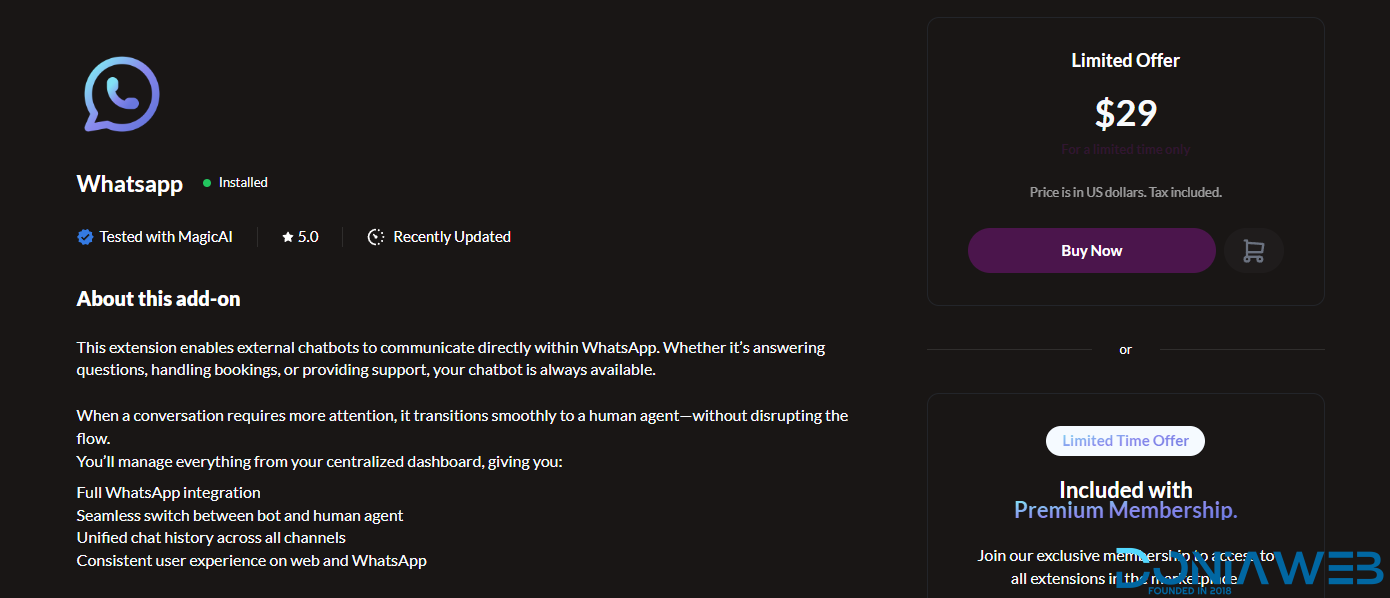Click the About this add-on heading
This screenshot has height=598, width=1390.
tap(159, 299)
